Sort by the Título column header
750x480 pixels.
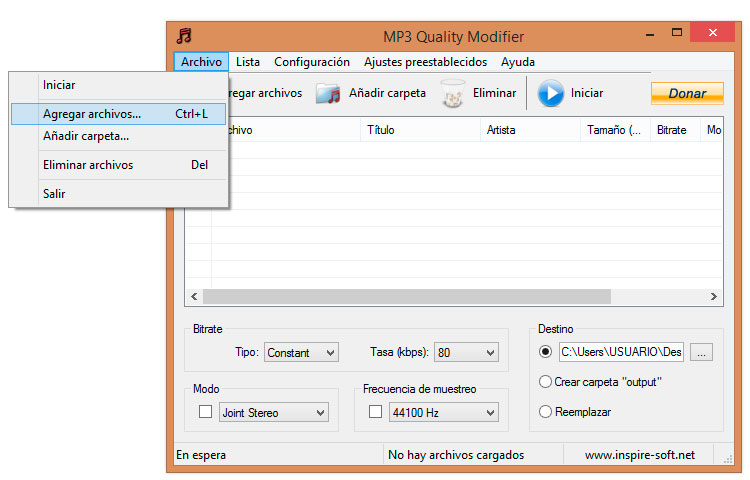[420, 130]
